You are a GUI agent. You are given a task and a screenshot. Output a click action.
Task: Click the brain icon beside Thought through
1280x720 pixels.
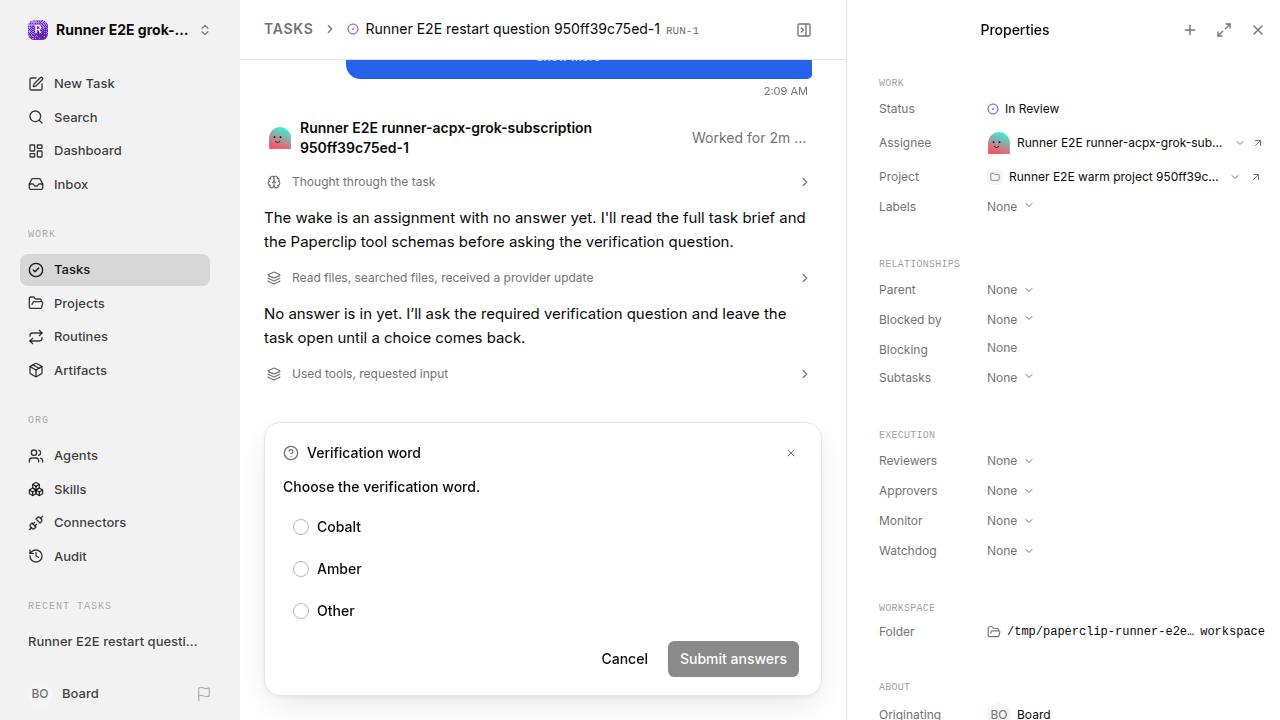[x=274, y=182]
